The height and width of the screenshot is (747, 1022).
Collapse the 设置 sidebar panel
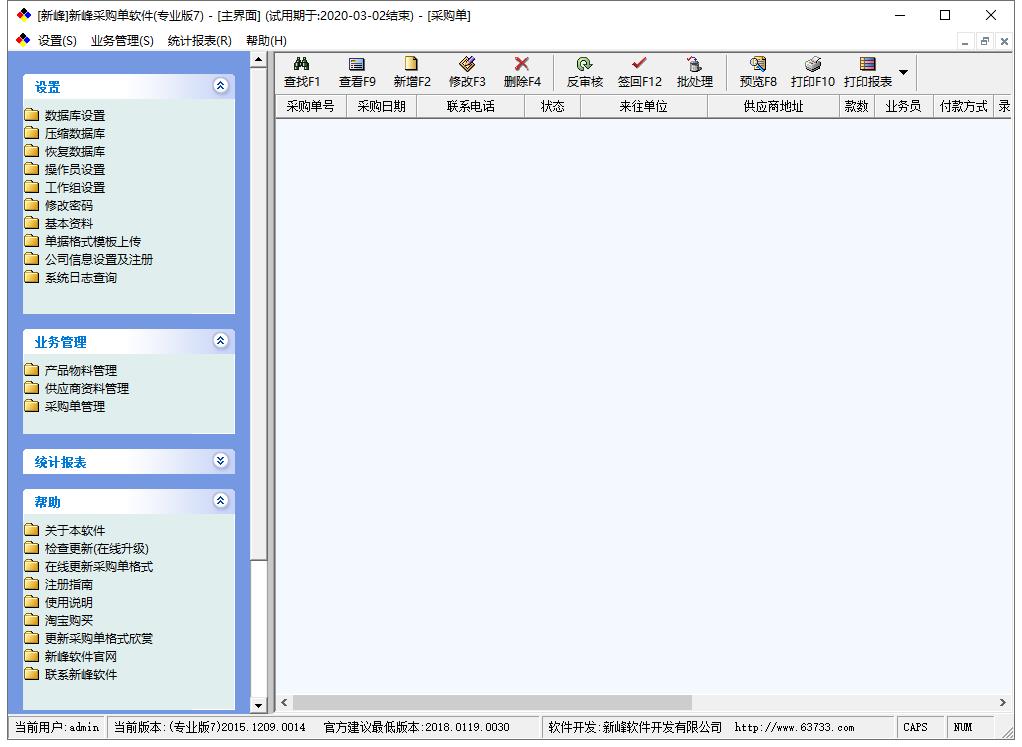pos(220,86)
